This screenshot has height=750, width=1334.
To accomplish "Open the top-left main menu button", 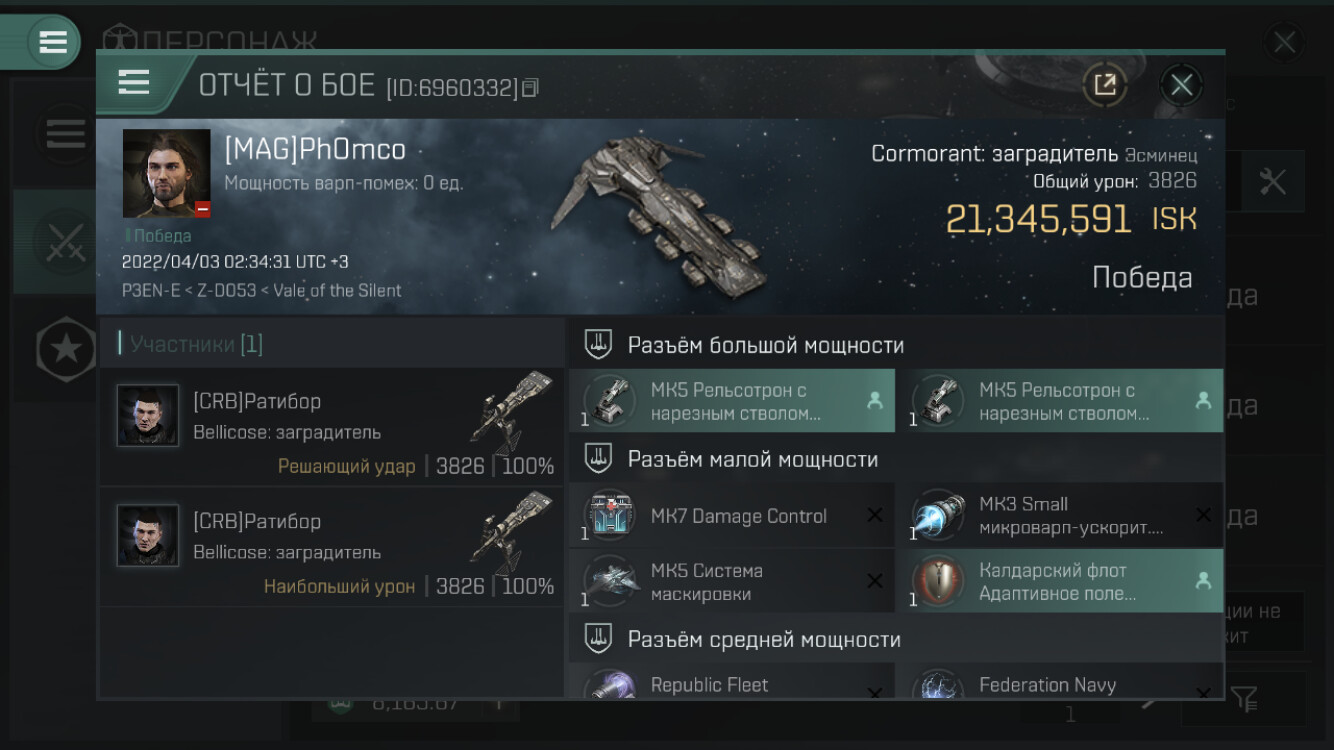I will pyautogui.click(x=52, y=42).
